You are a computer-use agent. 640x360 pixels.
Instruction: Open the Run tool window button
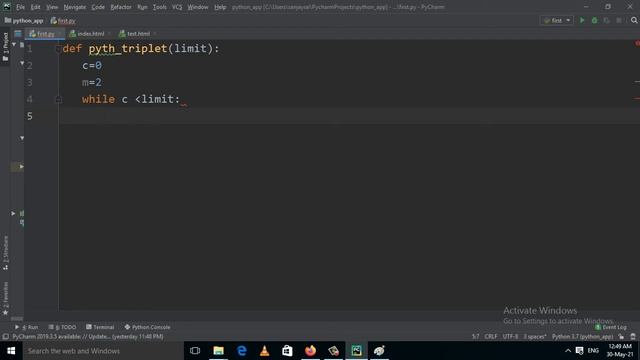click(27, 327)
